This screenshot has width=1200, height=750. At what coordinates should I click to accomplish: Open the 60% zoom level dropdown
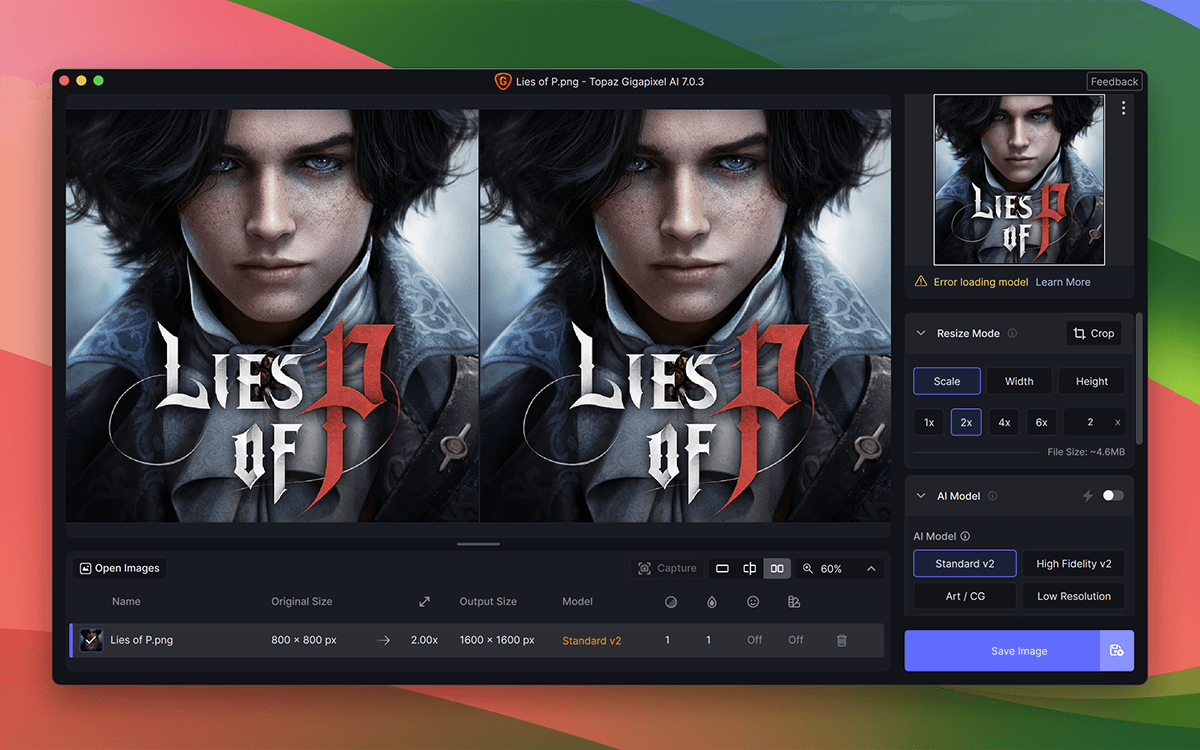(x=841, y=568)
